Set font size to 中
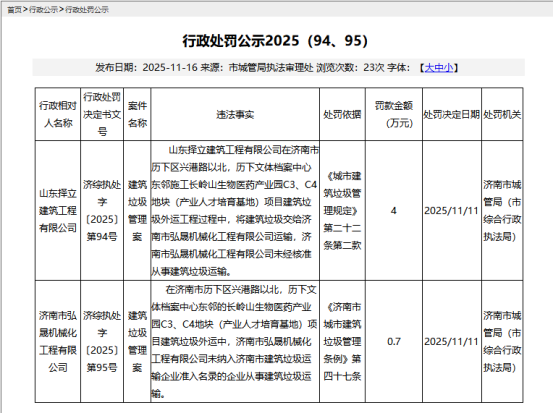The image size is (554, 414). pyautogui.click(x=439, y=67)
